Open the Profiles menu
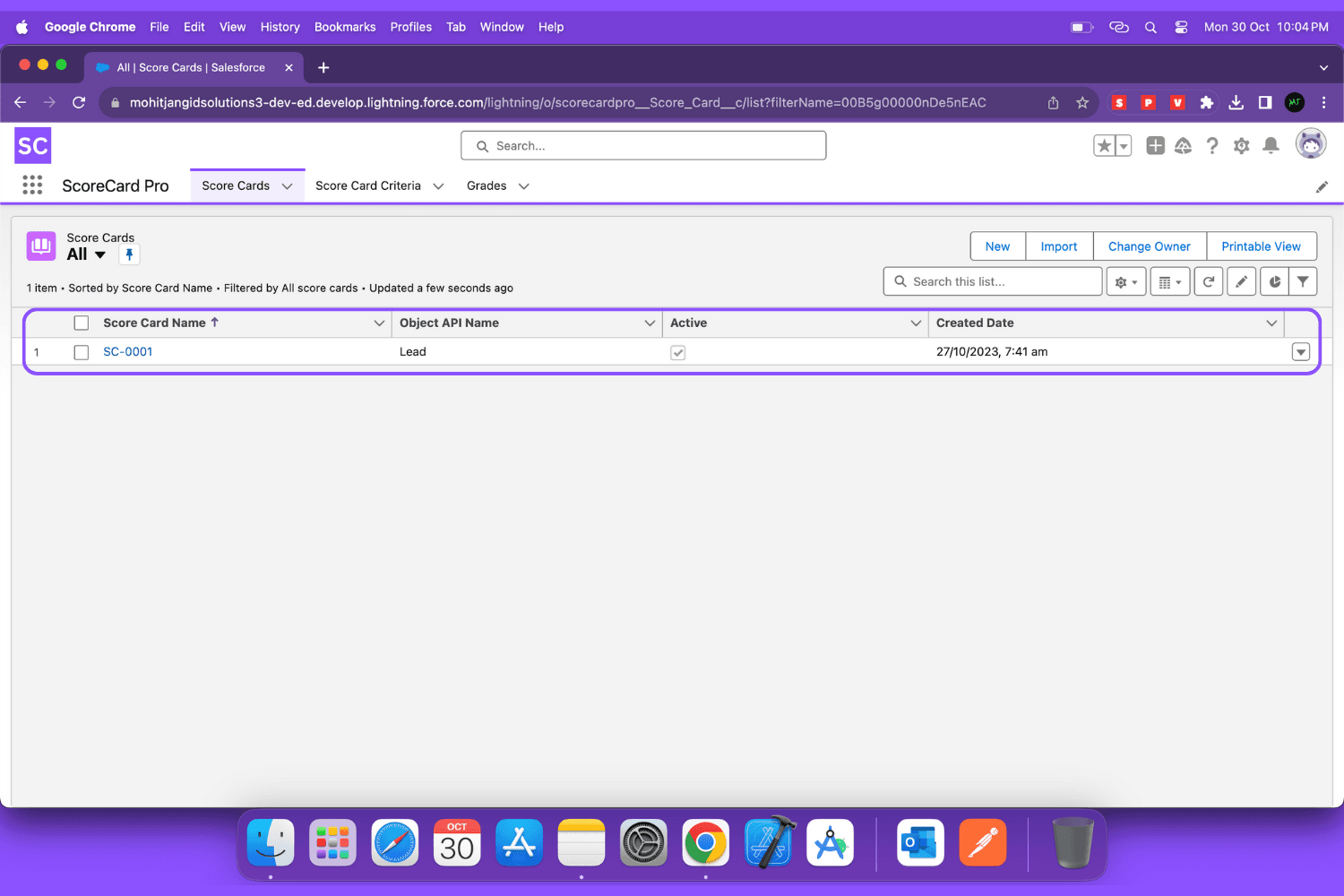This screenshot has height=896, width=1344. pos(411,27)
